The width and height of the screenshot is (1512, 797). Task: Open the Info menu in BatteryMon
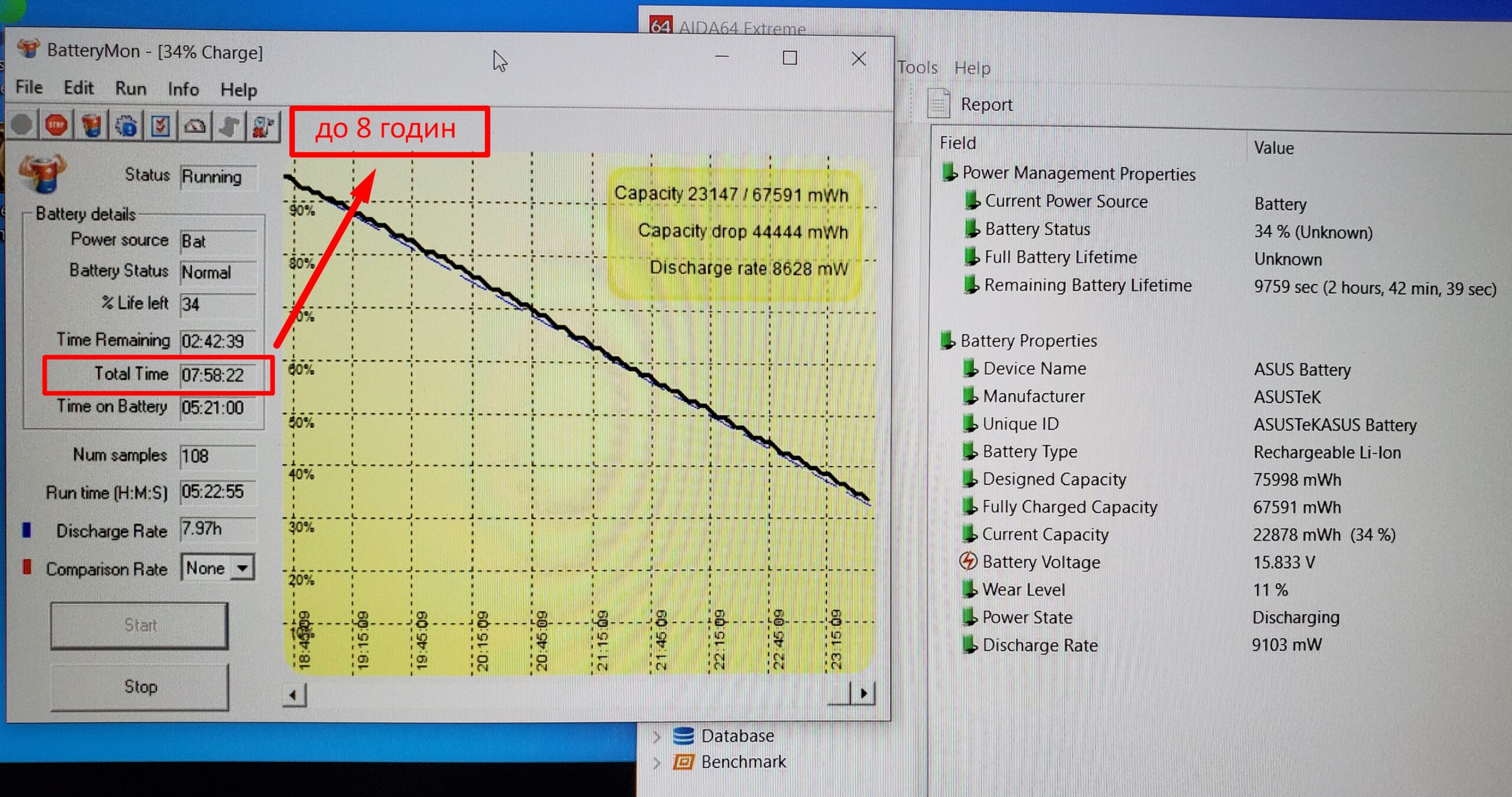click(x=183, y=89)
